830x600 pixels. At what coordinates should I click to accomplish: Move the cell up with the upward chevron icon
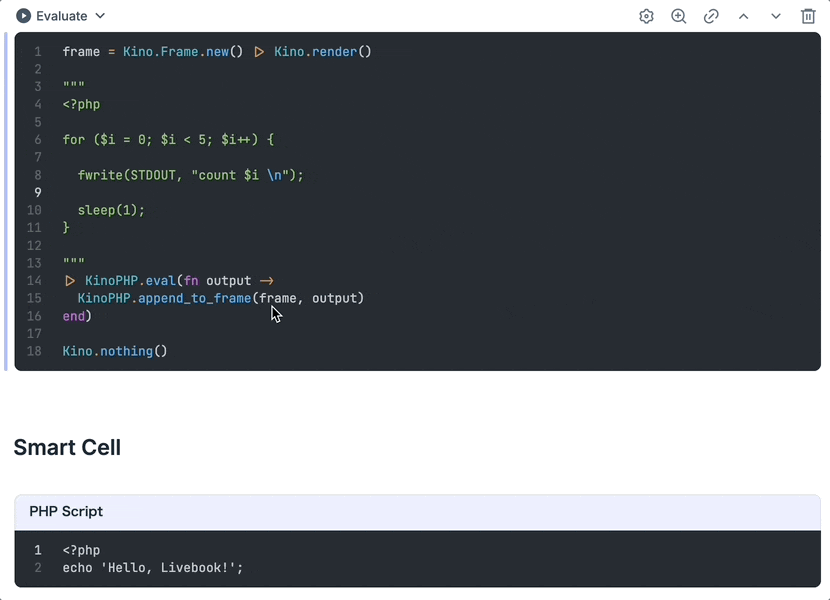pyautogui.click(x=743, y=16)
